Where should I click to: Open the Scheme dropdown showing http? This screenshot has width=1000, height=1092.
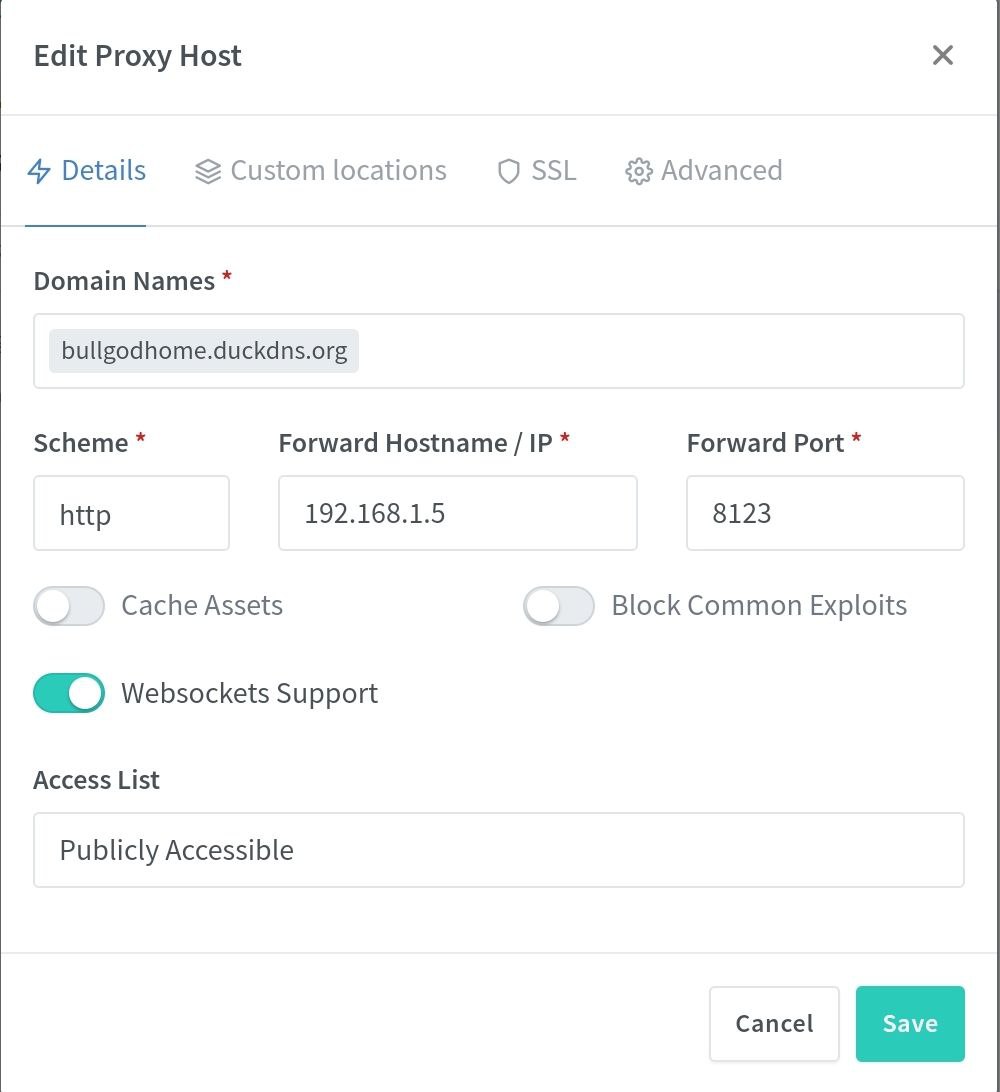coord(131,514)
